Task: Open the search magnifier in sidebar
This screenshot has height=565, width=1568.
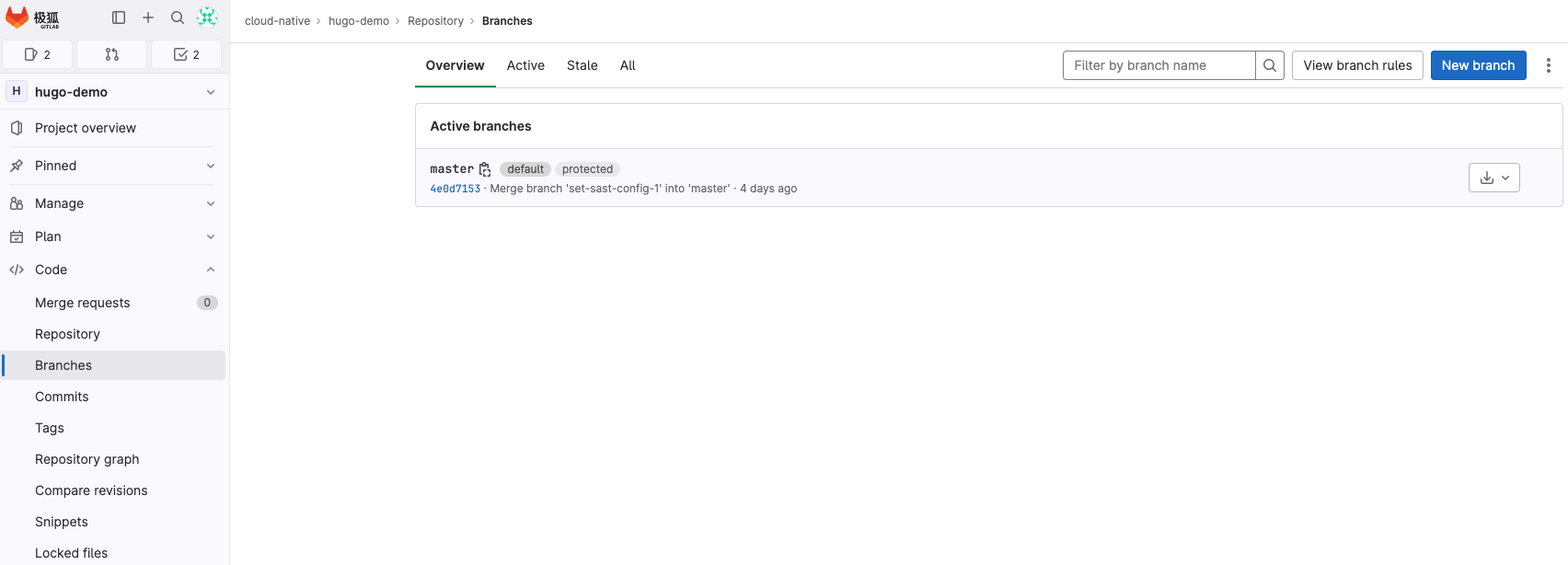Action: point(178,17)
